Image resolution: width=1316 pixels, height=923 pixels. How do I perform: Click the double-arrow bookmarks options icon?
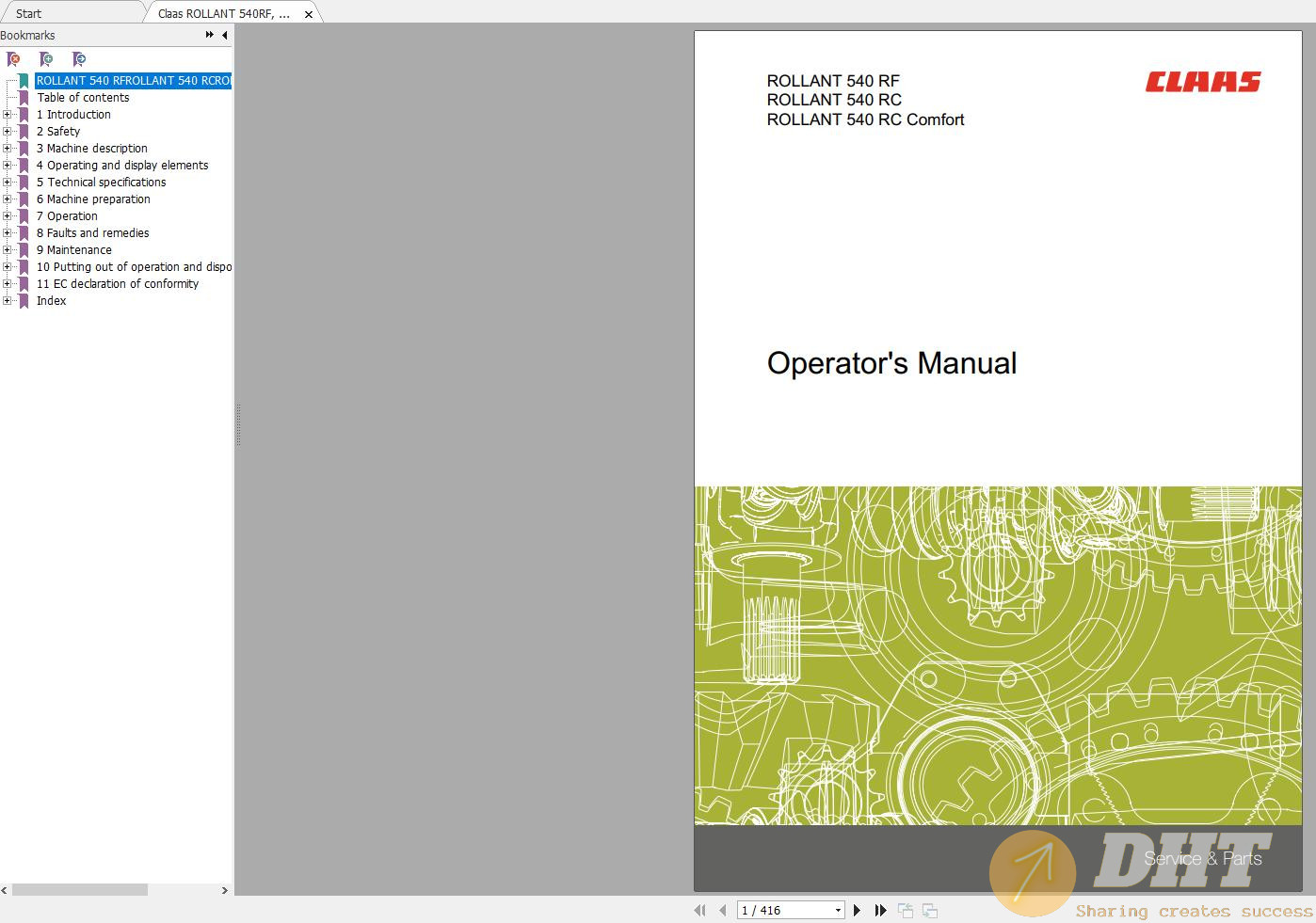pos(209,35)
